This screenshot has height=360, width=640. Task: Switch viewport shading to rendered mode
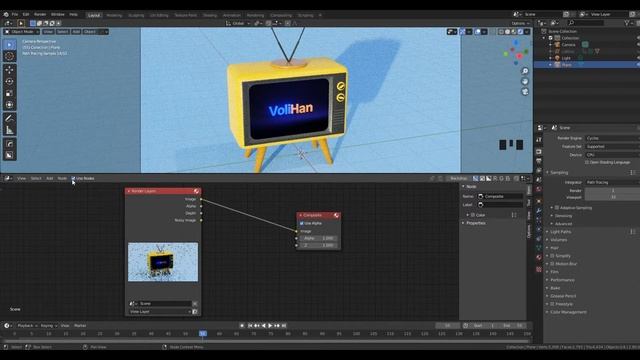[520, 31]
